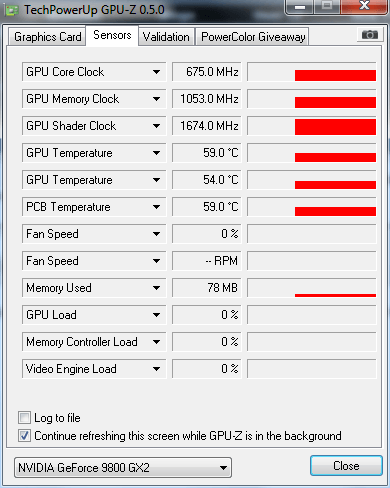Screen dimensions: 390x488
Task: Open the Memory Used sensor dropdown
Action: pos(94,288)
